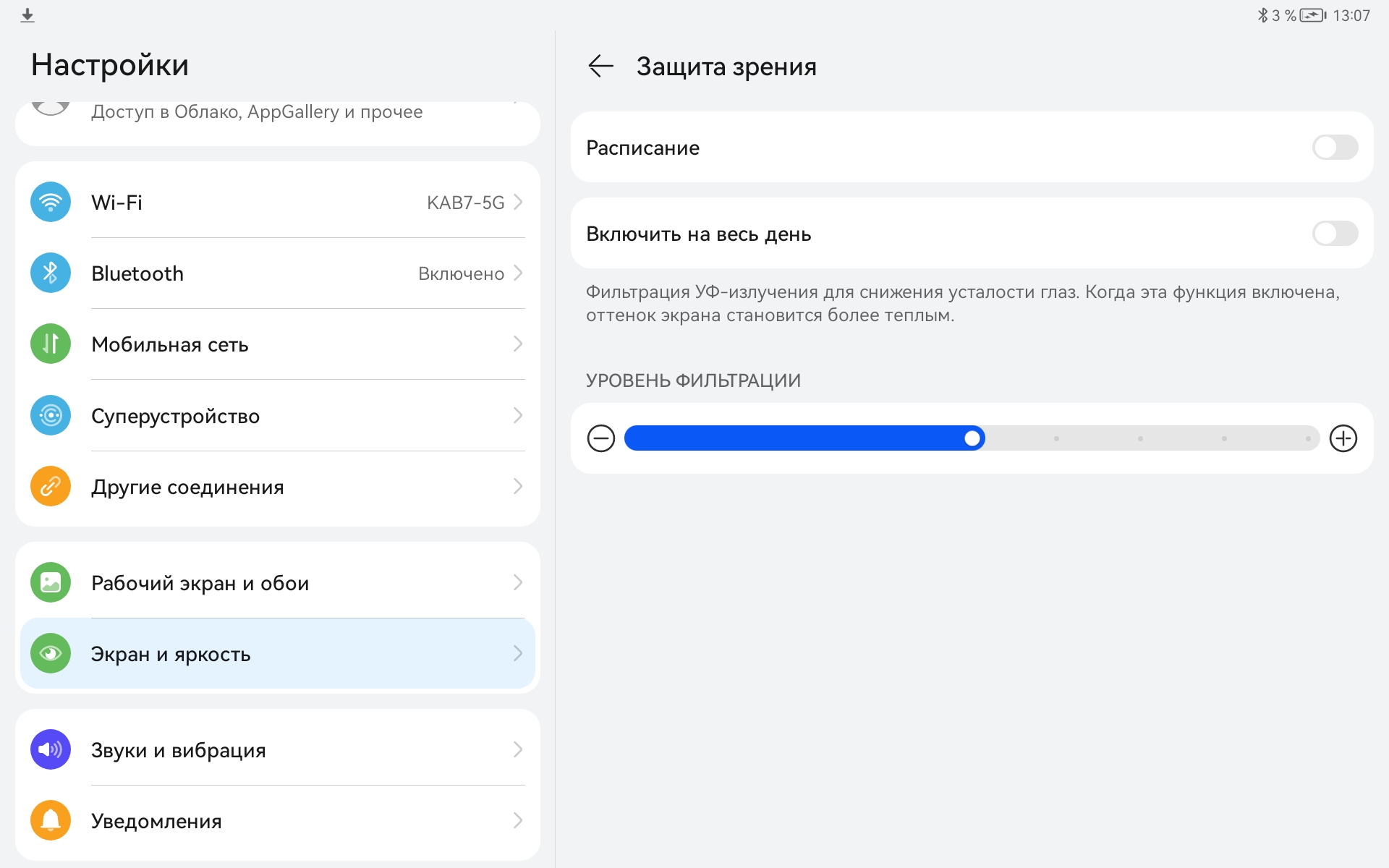Image resolution: width=1389 pixels, height=868 pixels.
Task: Click the Суперустройство icon
Action: [x=51, y=415]
